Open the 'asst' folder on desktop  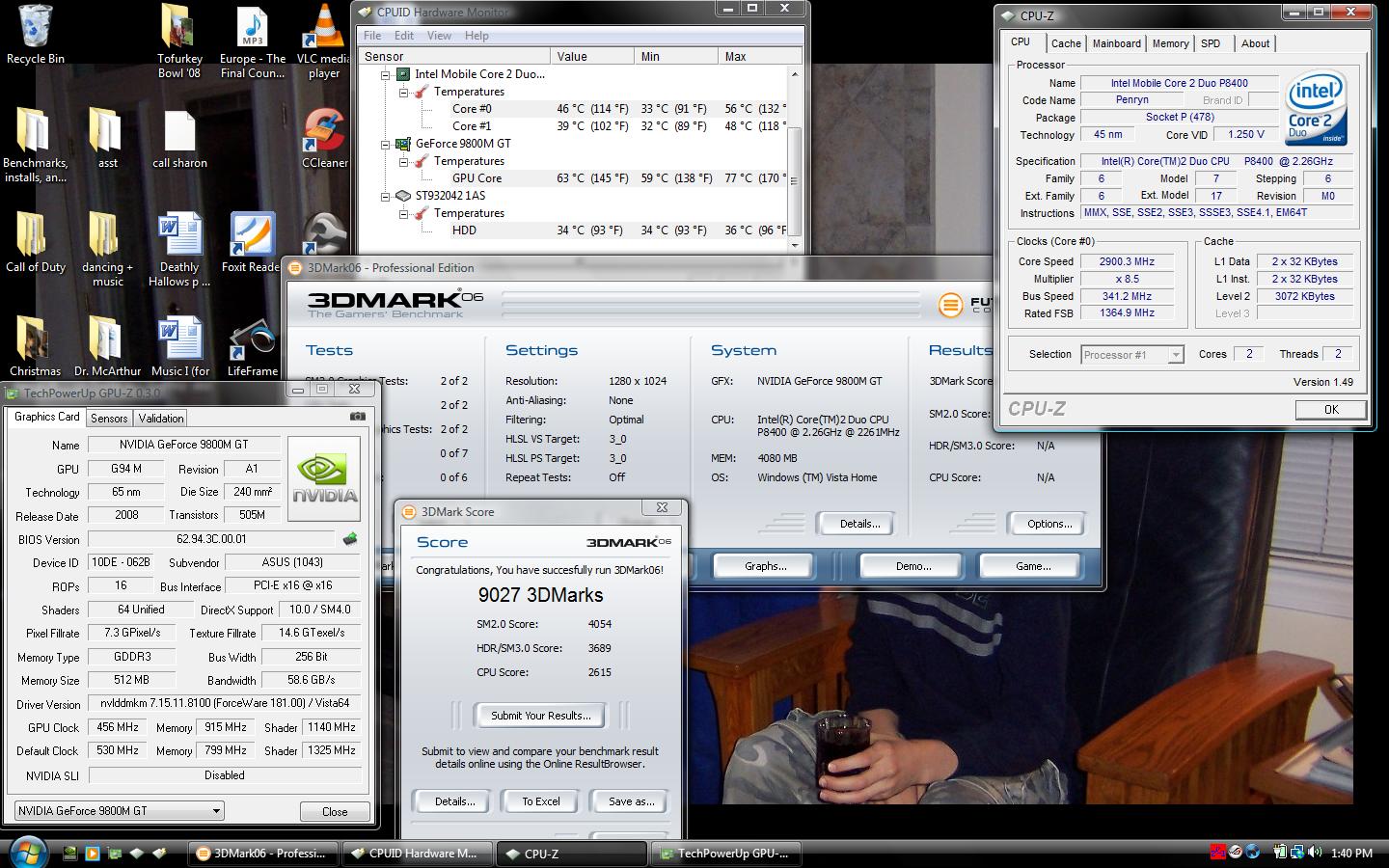coord(107,138)
